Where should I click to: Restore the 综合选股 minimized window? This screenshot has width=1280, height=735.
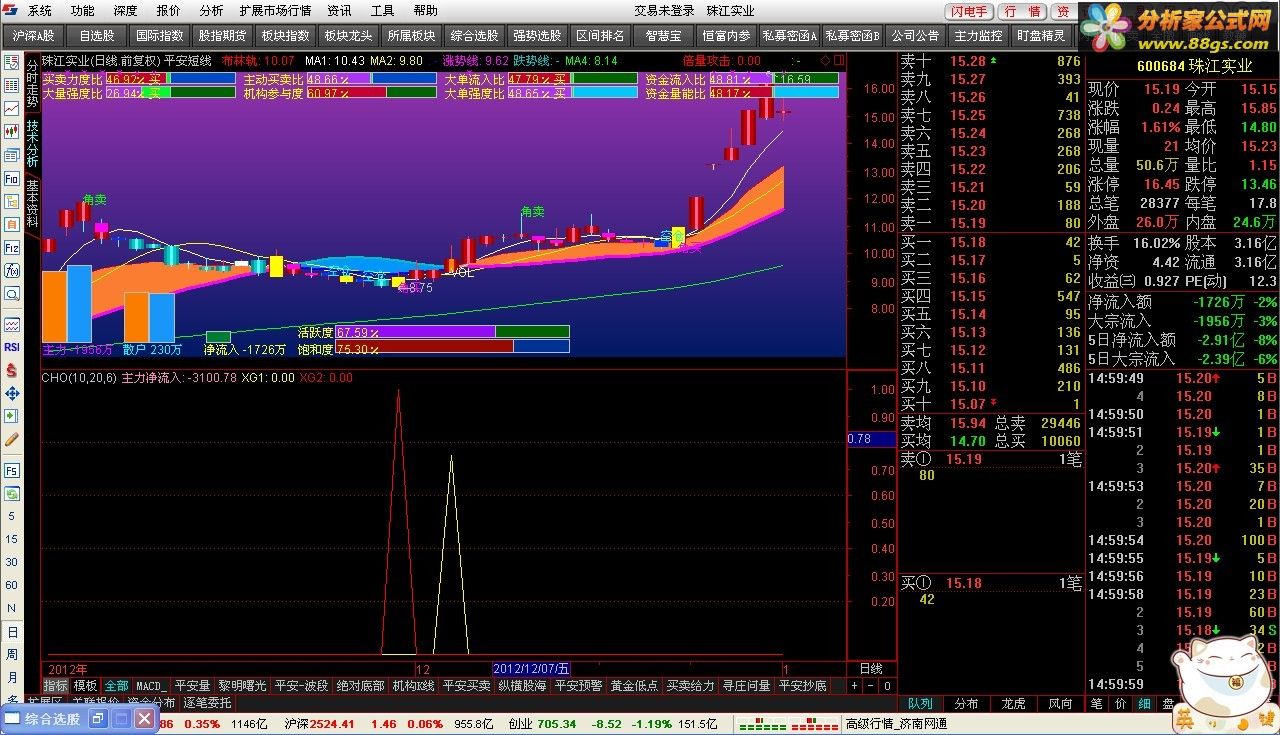pyautogui.click(x=98, y=718)
